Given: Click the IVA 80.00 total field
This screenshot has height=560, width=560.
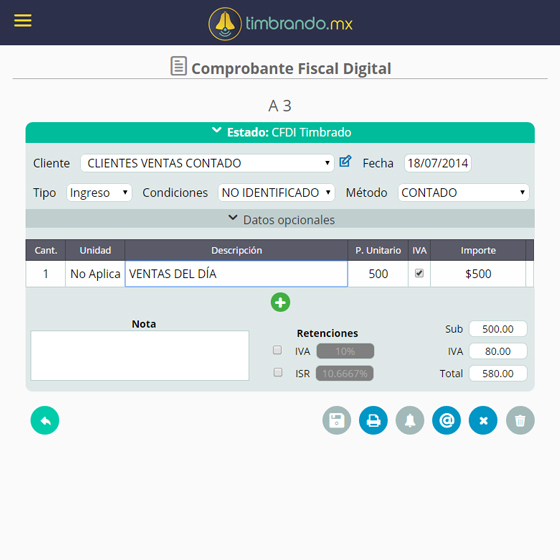Looking at the screenshot, I should tap(498, 351).
